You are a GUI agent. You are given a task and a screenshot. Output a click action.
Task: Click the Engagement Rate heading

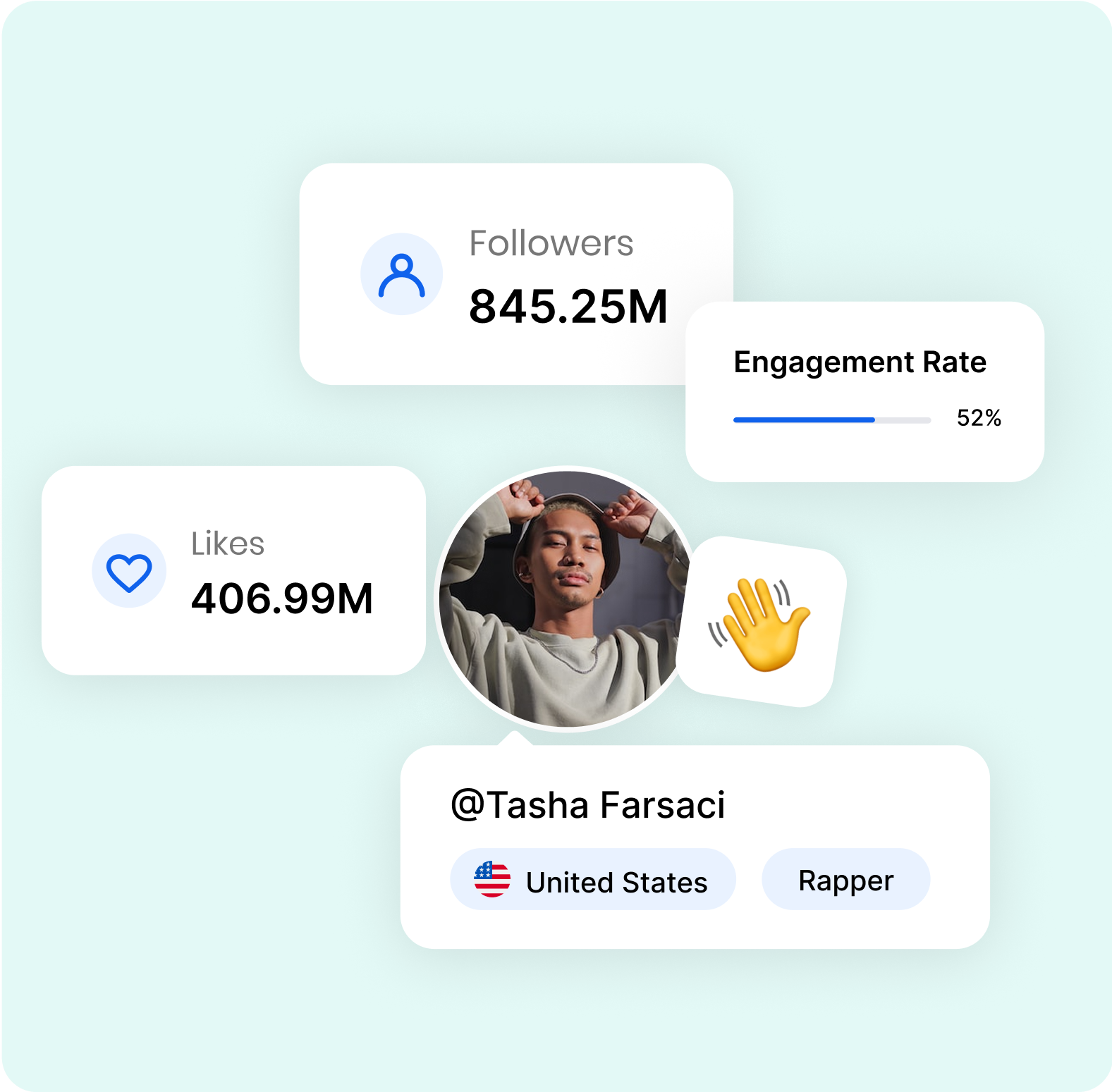(x=860, y=363)
